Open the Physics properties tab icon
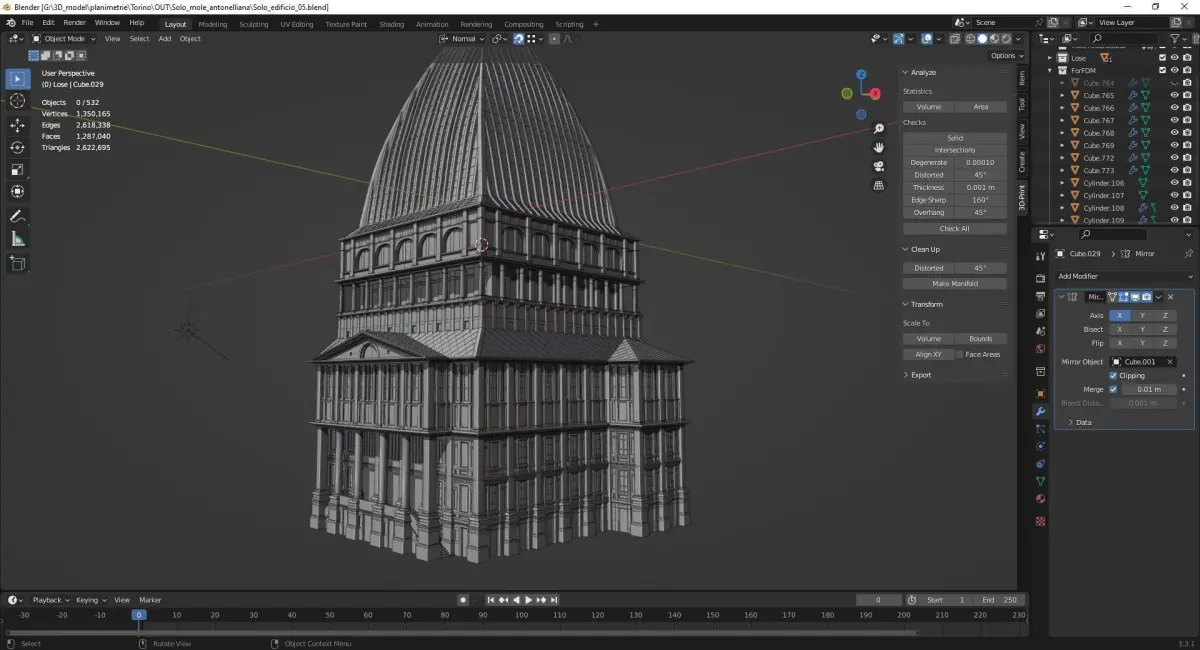This screenshot has height=650, width=1200. pyautogui.click(x=1040, y=446)
